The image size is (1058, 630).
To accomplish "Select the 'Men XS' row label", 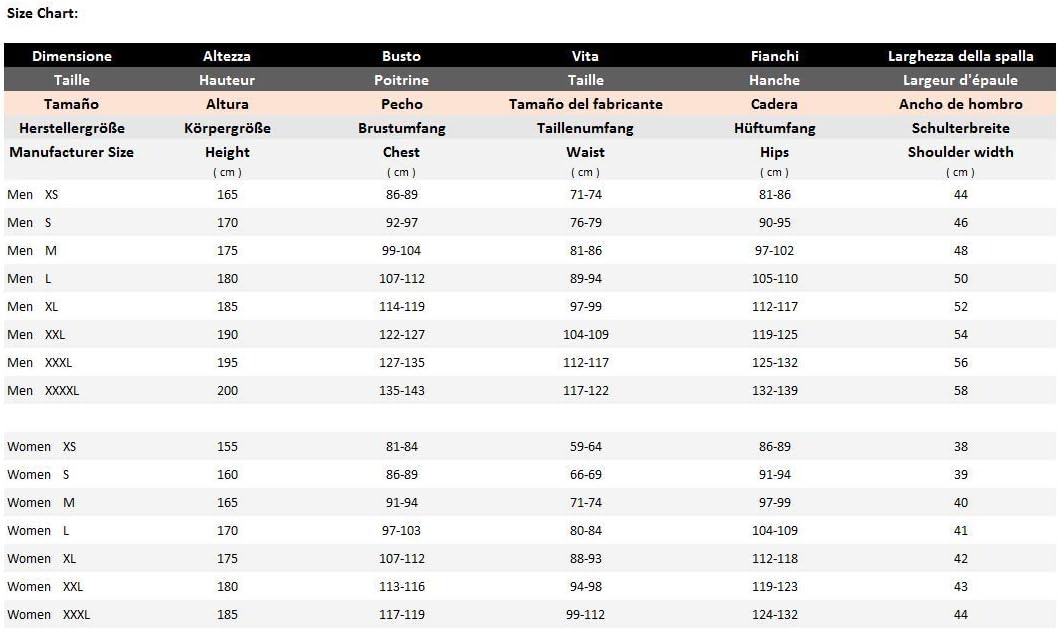I will pyautogui.click(x=33, y=195).
